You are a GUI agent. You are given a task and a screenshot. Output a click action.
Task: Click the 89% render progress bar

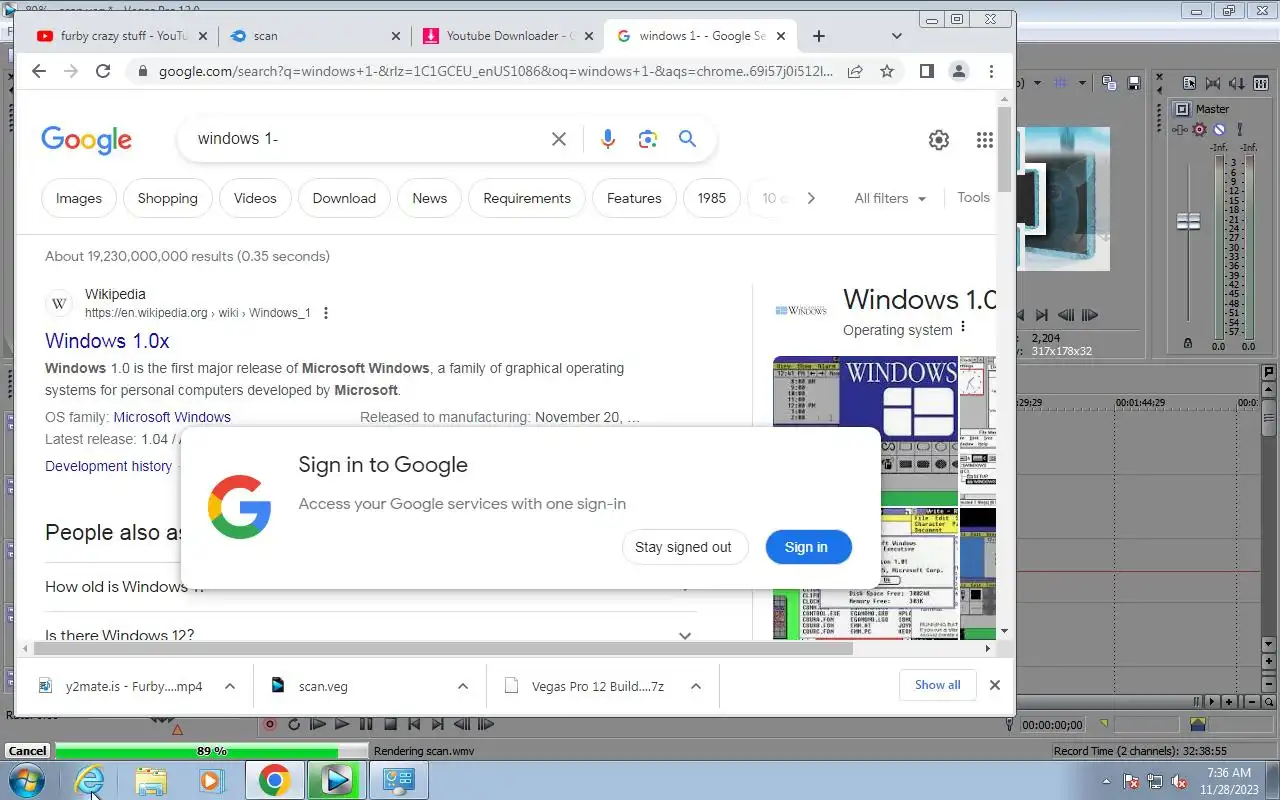pos(211,751)
